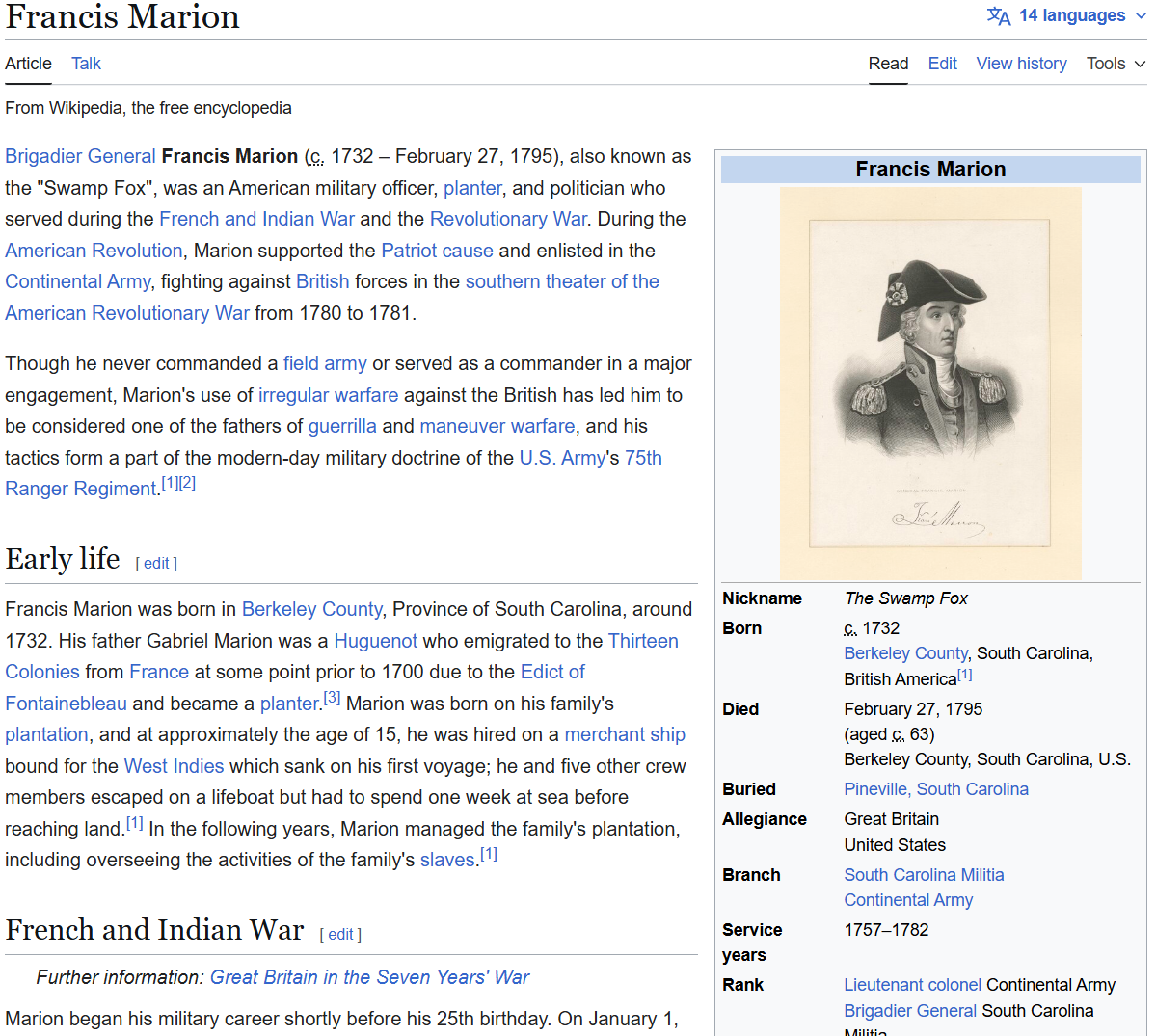Open Berkeley County link in infobox Born row
Viewport: 1156px width, 1036px height.
point(905,654)
